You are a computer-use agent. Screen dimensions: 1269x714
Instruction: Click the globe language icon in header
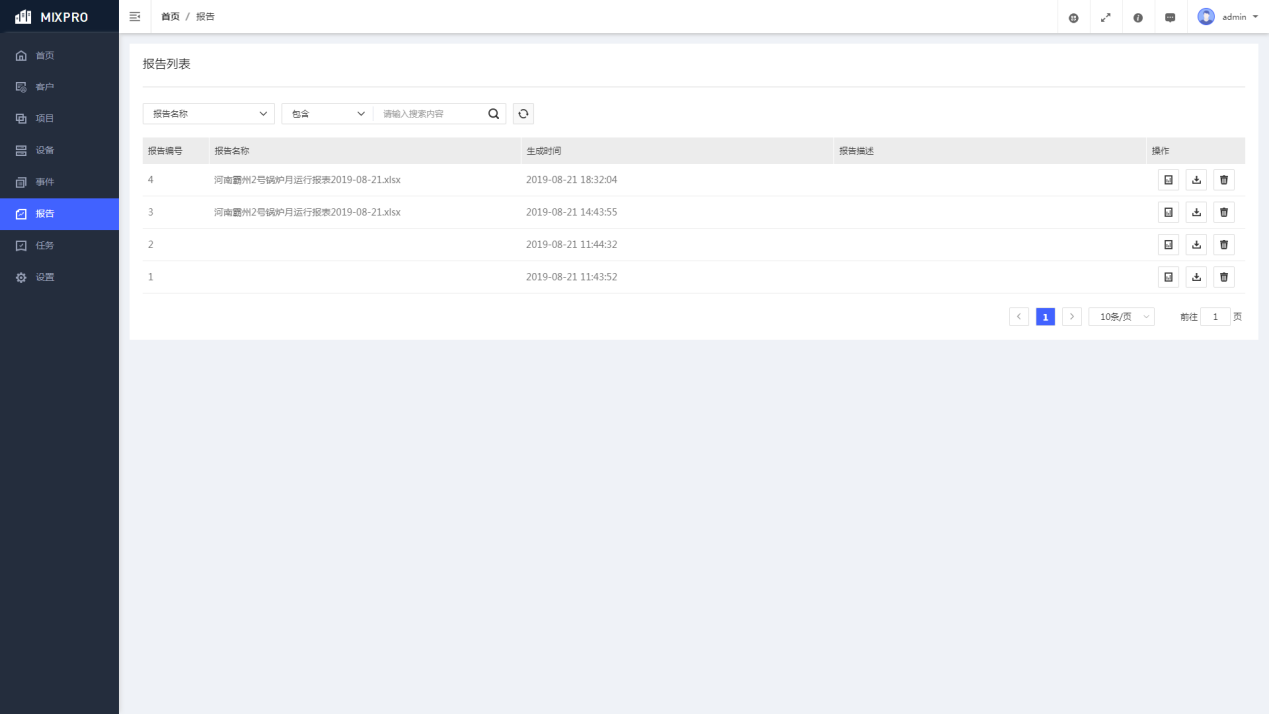click(1073, 17)
